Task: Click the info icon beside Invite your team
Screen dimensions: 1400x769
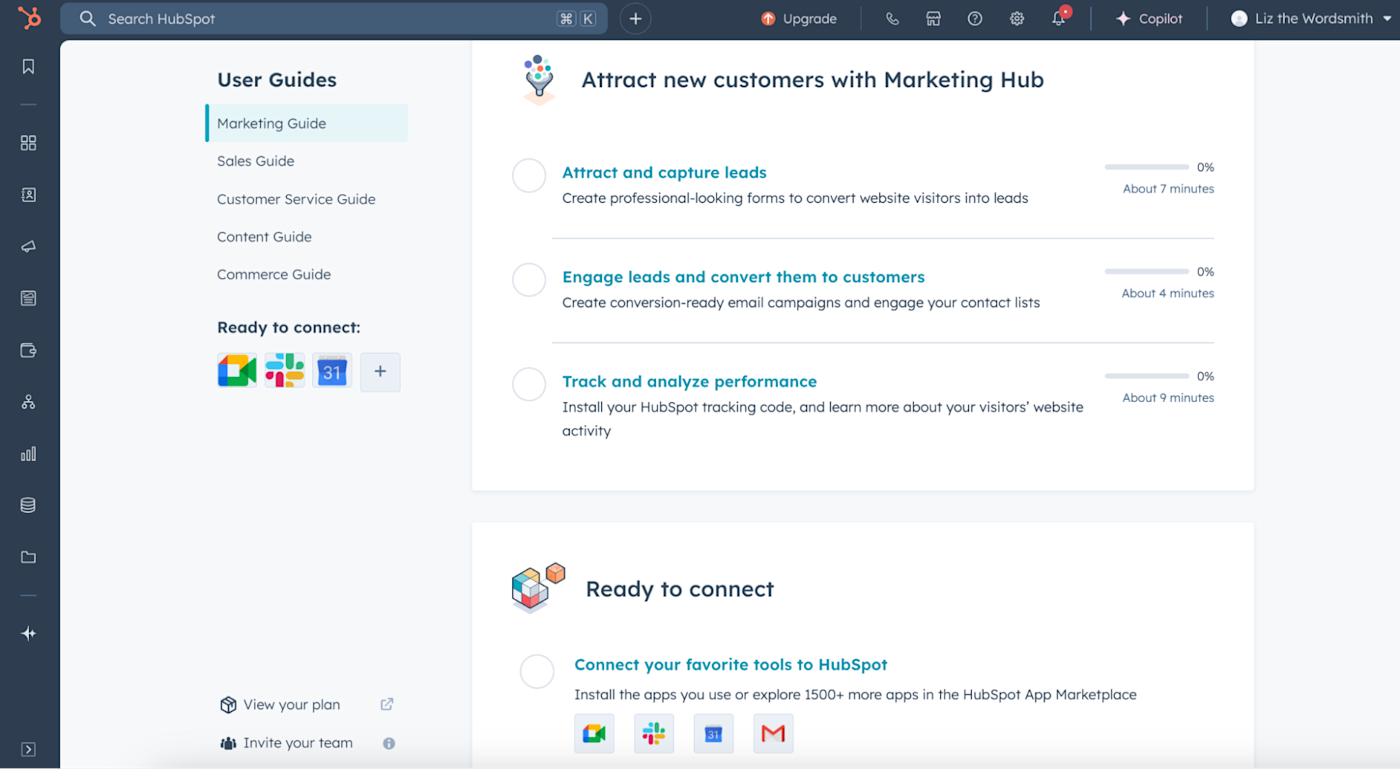Action: [x=389, y=743]
